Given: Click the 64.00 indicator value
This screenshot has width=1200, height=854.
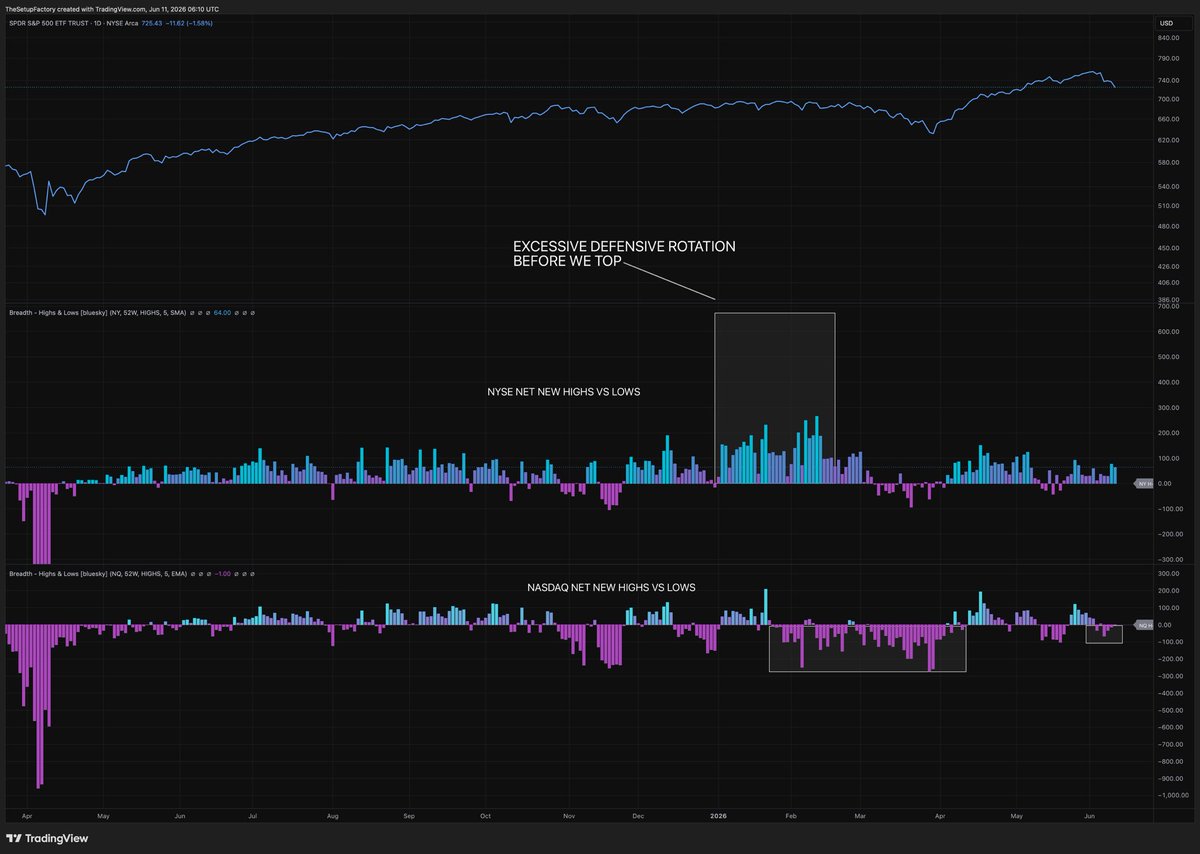Looking at the screenshot, I should click(222, 312).
